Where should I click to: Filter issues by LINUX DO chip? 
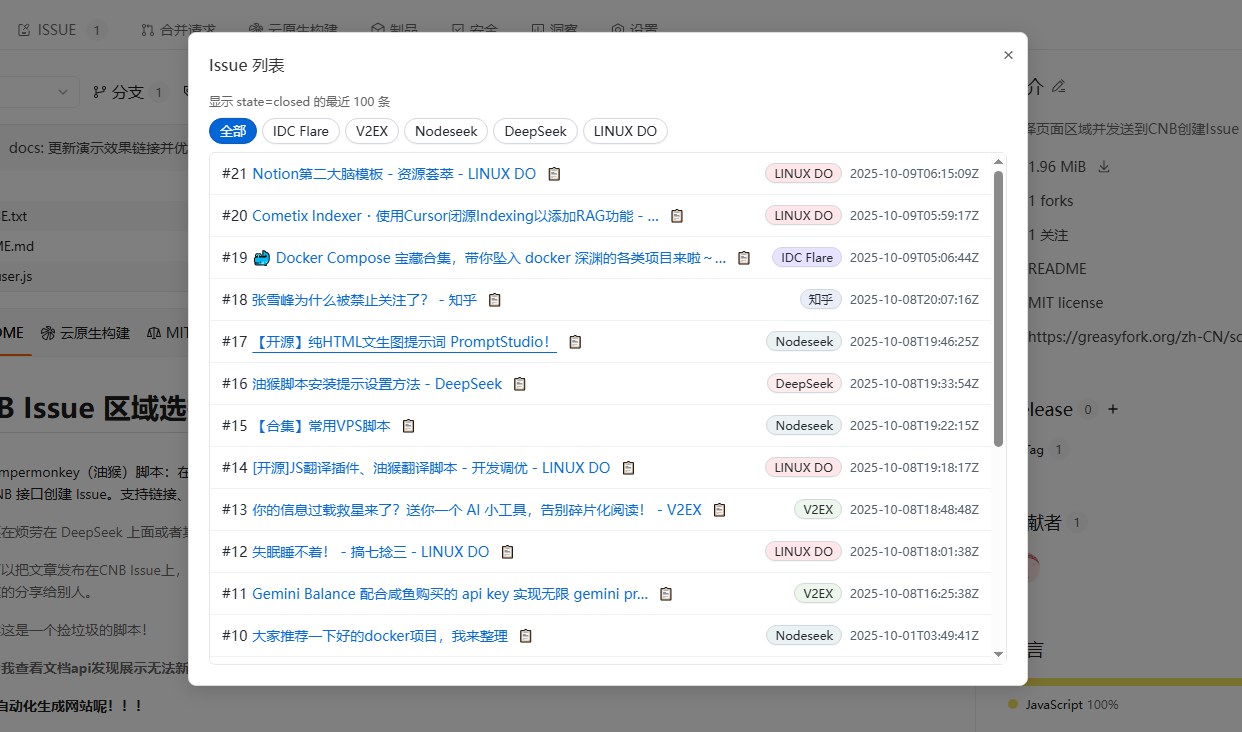click(625, 131)
